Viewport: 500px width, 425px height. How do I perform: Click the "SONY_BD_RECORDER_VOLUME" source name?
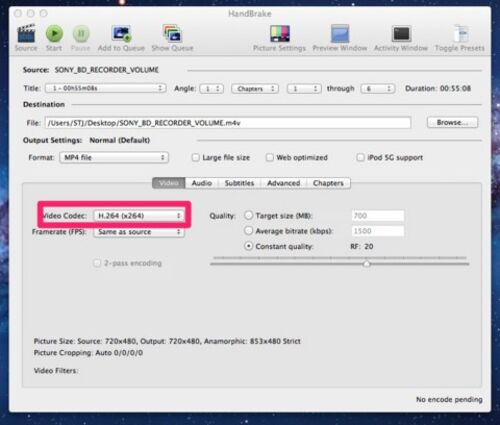107,70
